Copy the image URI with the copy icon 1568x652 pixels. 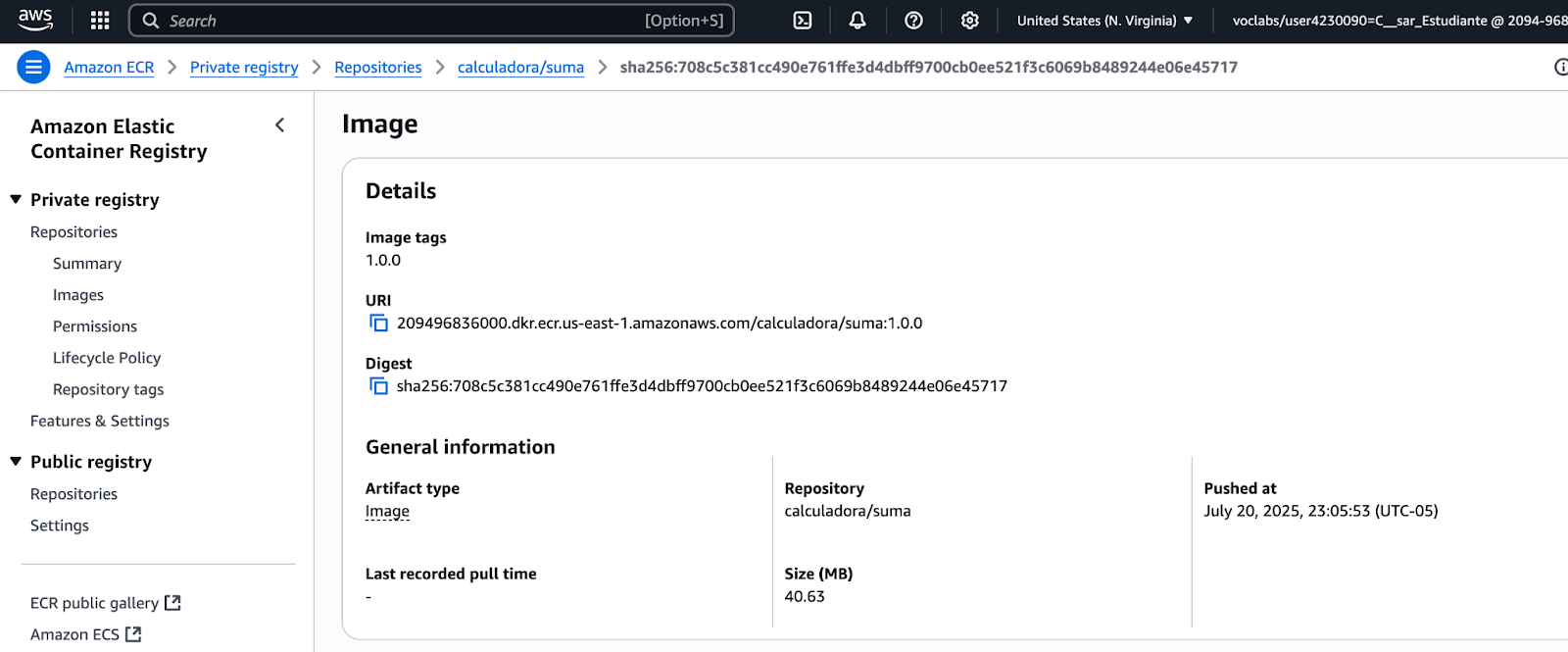tap(378, 323)
